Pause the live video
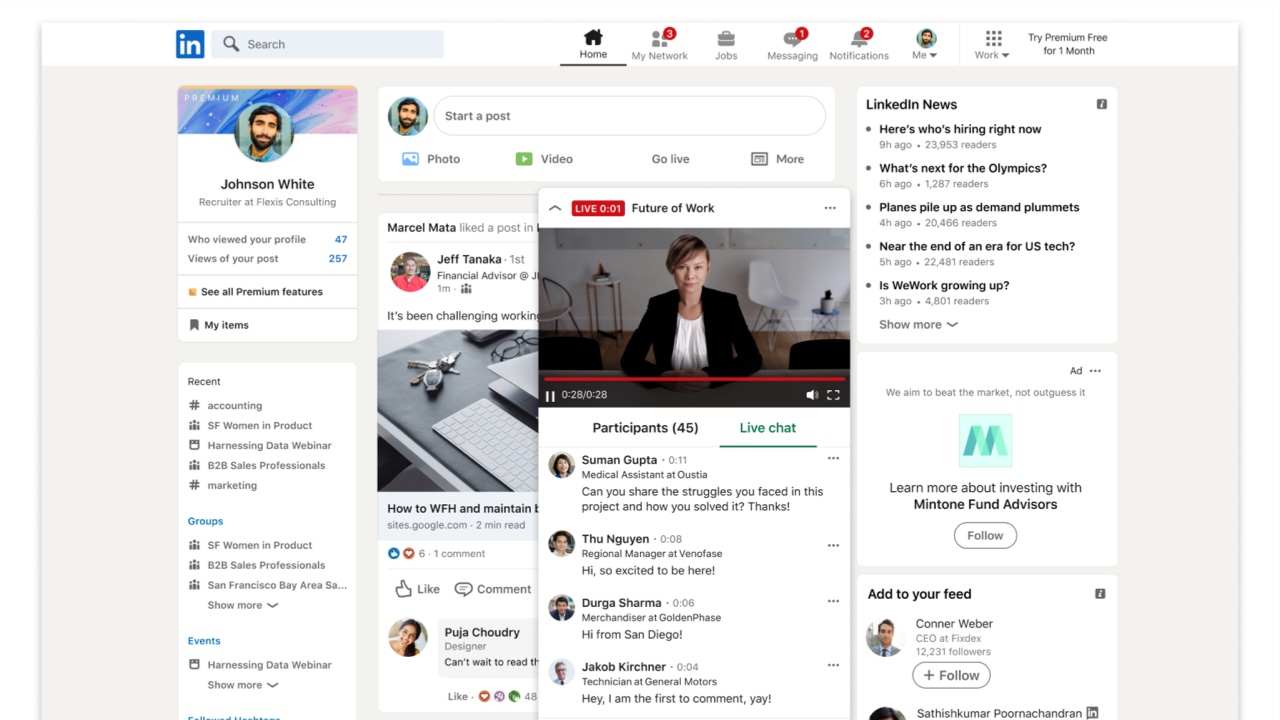The height and width of the screenshot is (720, 1280). 550,396
